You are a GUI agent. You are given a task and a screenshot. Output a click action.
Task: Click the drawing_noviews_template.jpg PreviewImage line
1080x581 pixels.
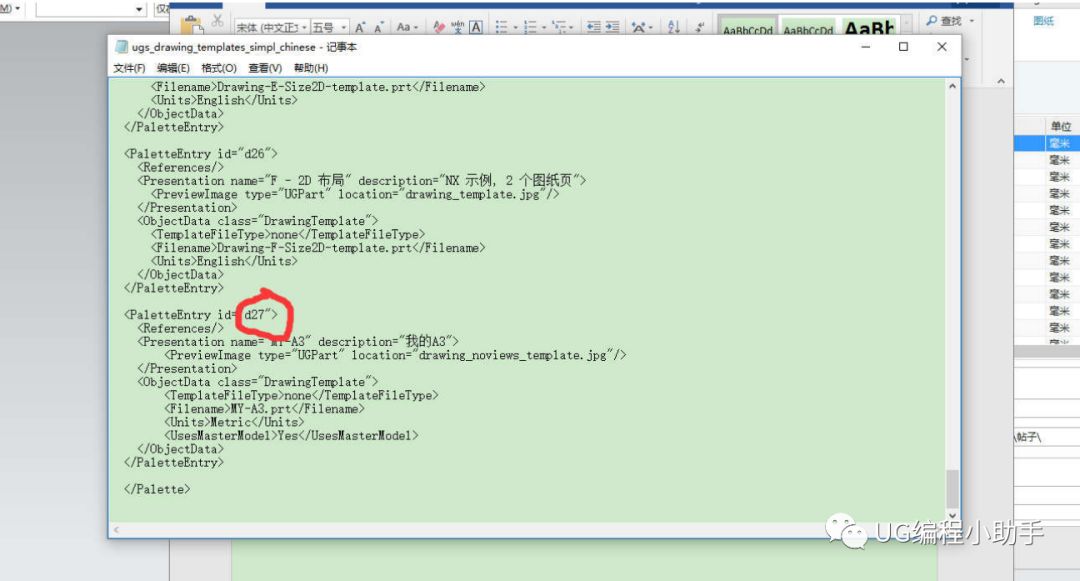(395, 355)
